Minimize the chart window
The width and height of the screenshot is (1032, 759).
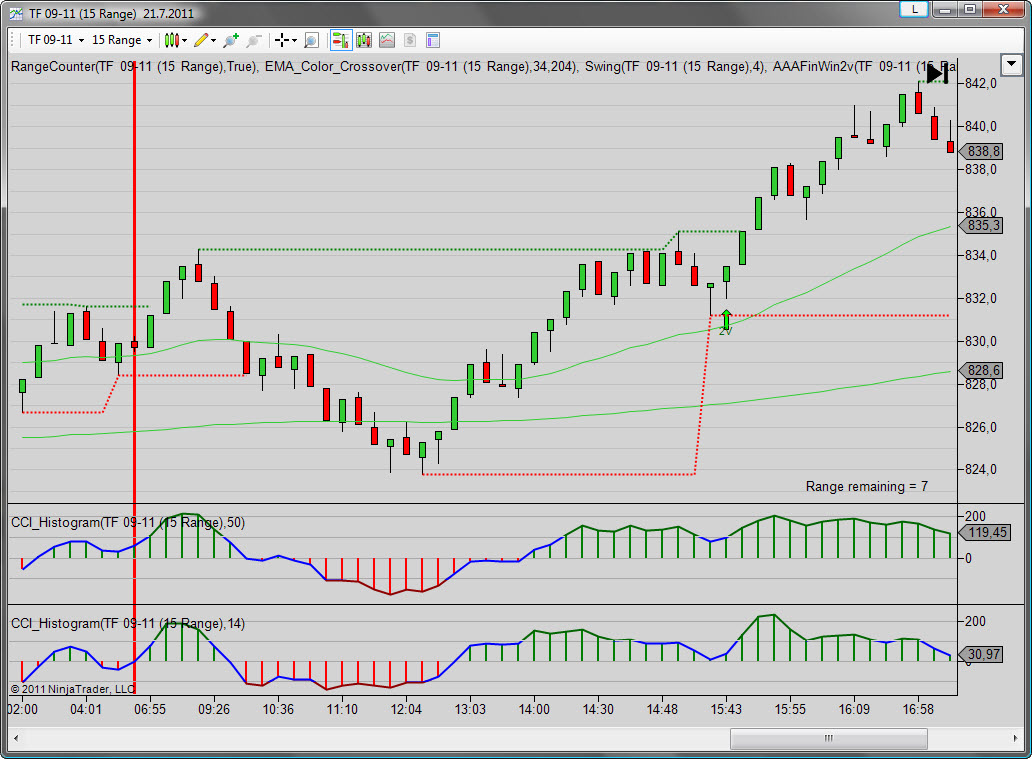[945, 9]
